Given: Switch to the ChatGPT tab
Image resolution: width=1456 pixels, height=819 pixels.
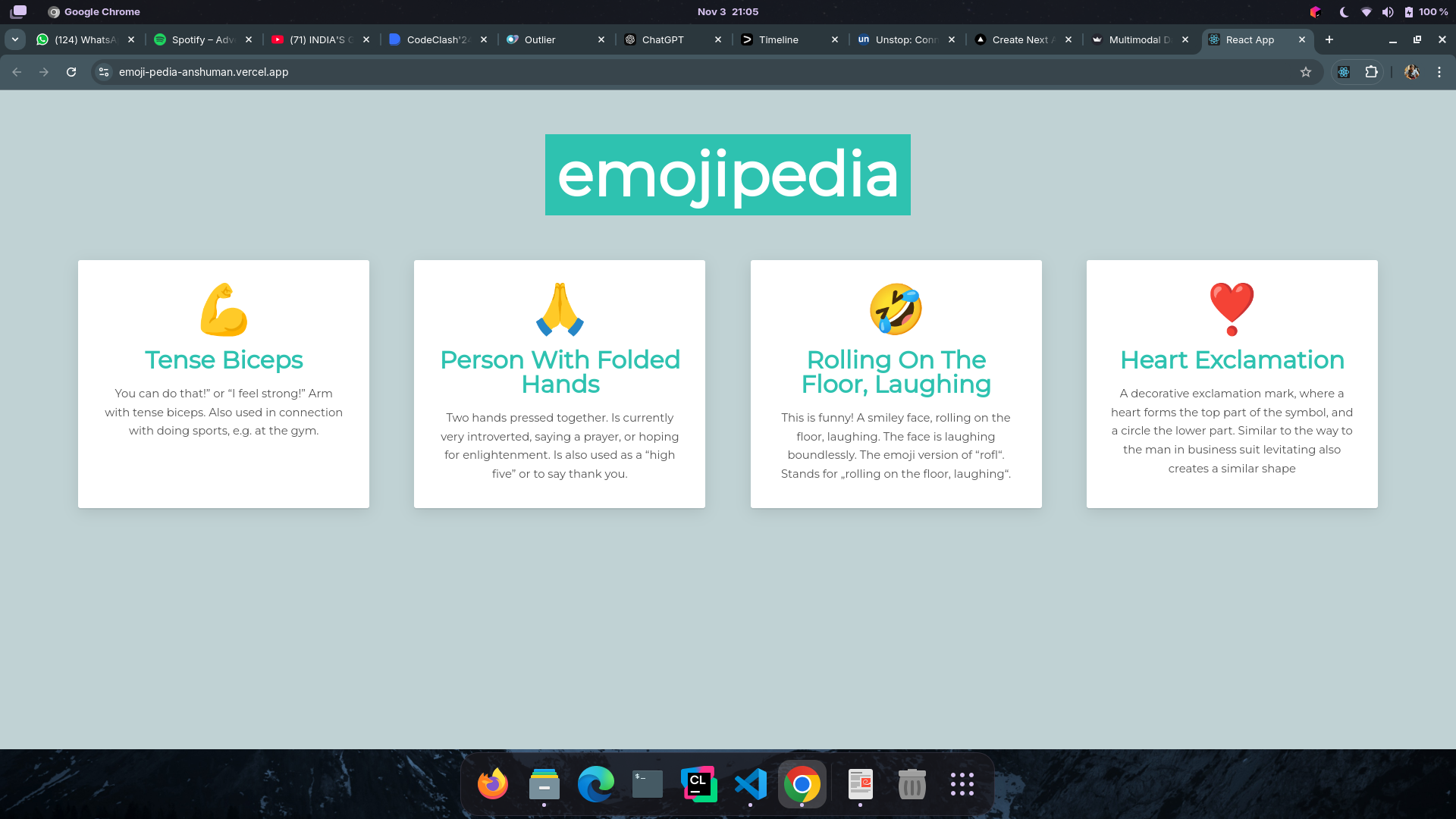Looking at the screenshot, I should coord(662,39).
